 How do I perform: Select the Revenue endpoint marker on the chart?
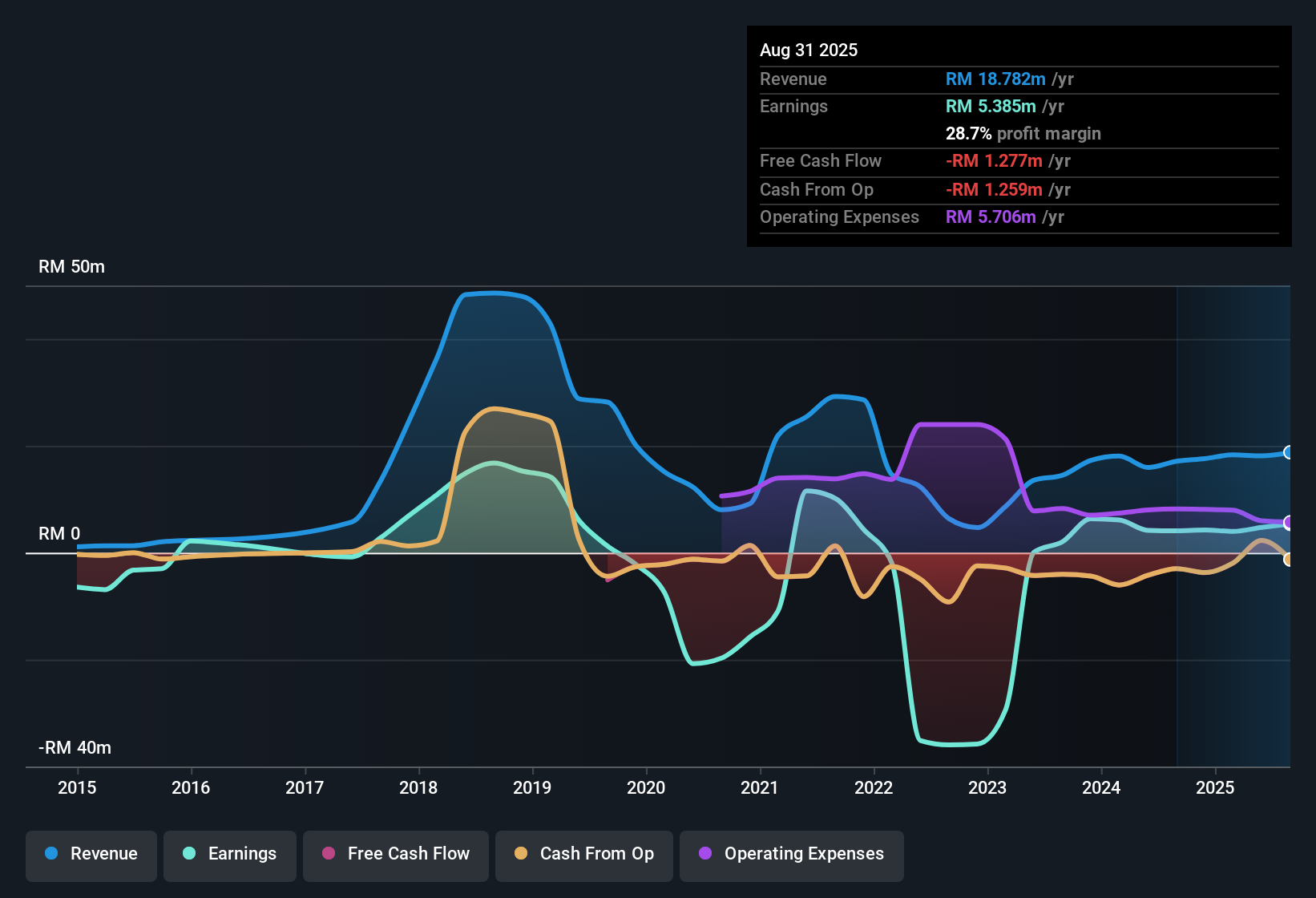click(1289, 451)
